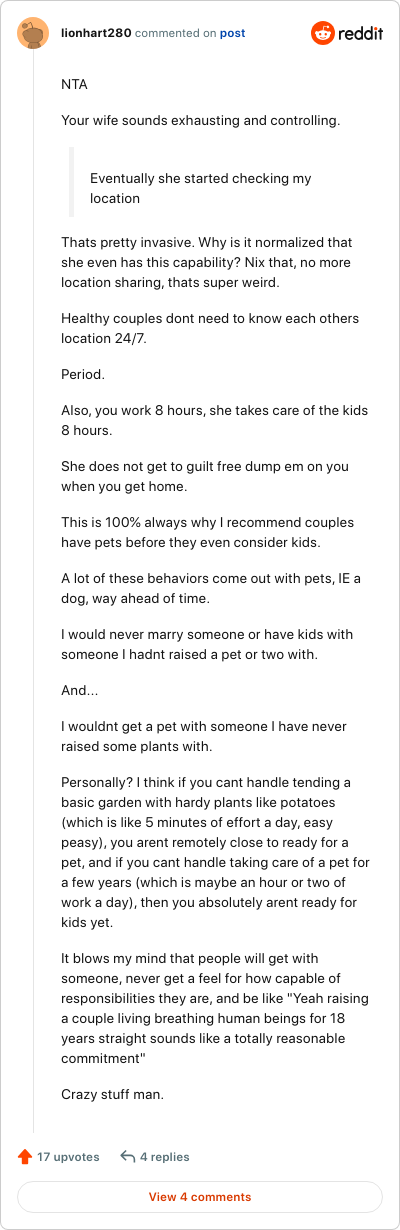The width and height of the screenshot is (400, 1230).
Task: Click the "And..." line
Action: 76,691
